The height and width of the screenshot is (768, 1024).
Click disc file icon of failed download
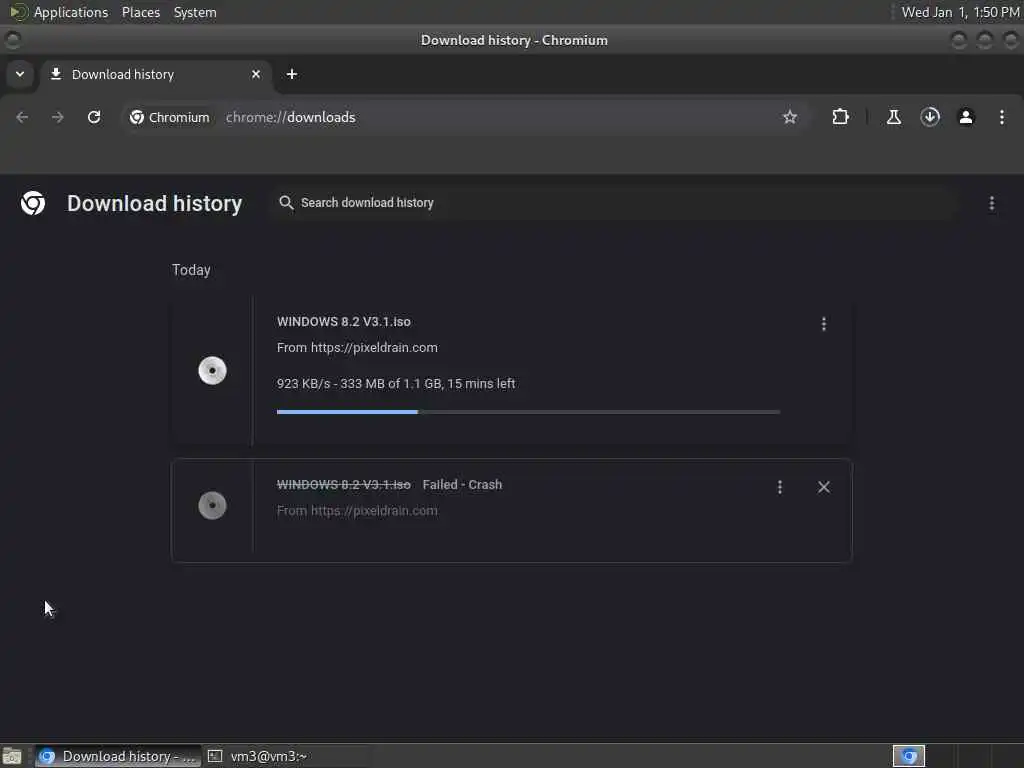[212, 505]
